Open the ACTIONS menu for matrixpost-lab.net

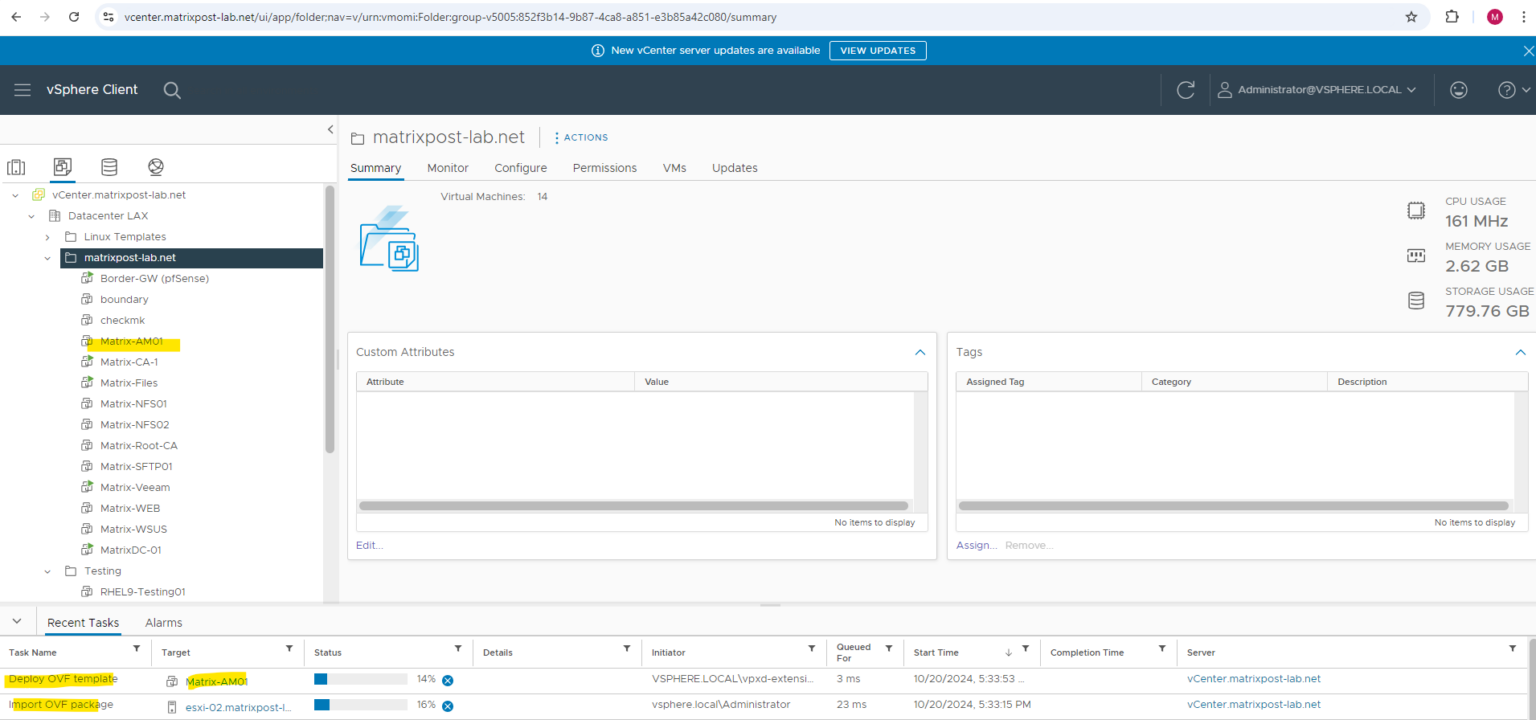580,137
